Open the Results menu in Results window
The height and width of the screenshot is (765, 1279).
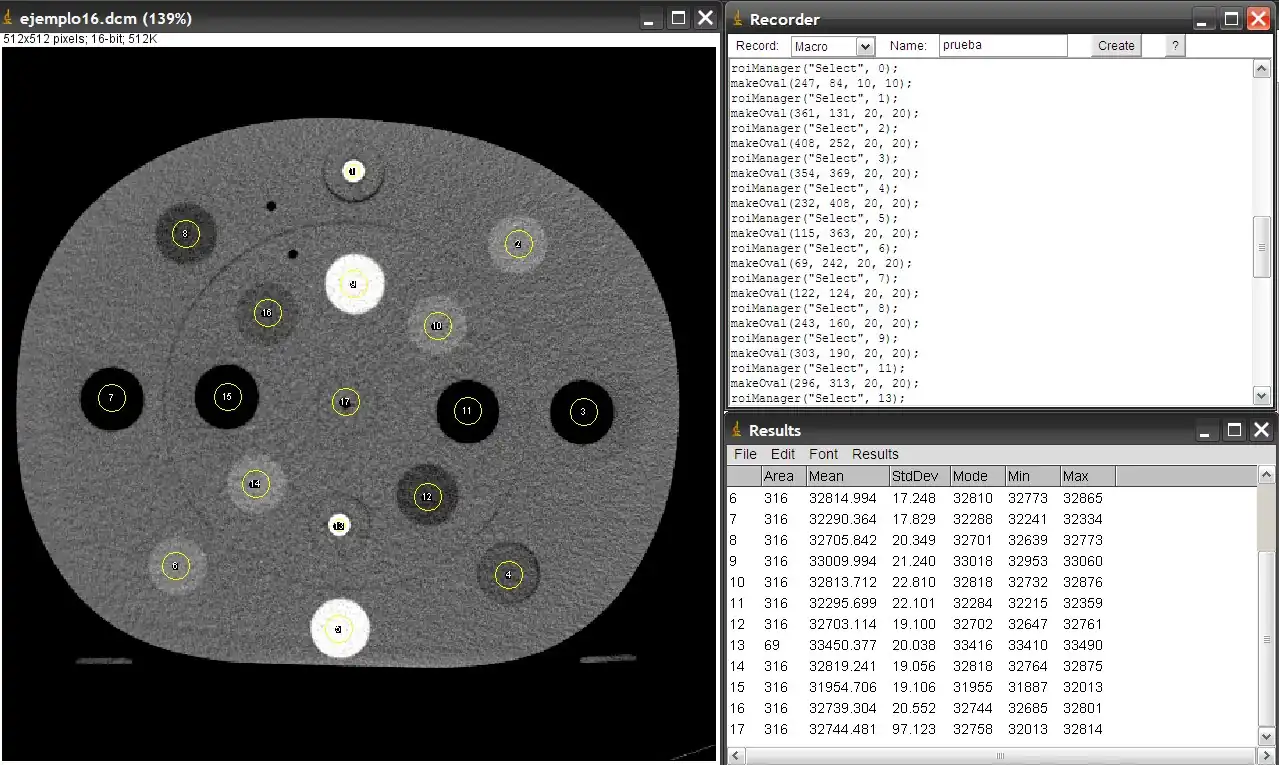[875, 454]
